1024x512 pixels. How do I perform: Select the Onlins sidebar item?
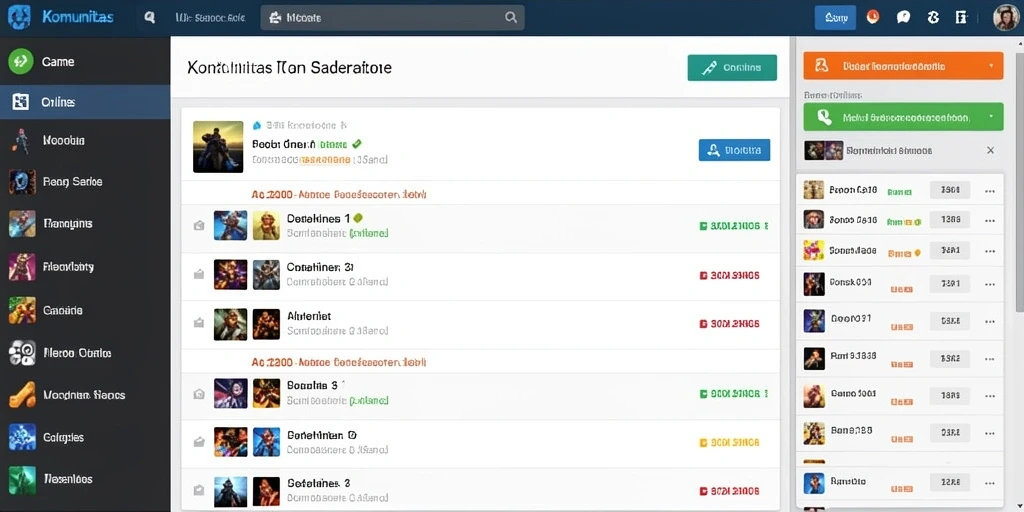85,102
